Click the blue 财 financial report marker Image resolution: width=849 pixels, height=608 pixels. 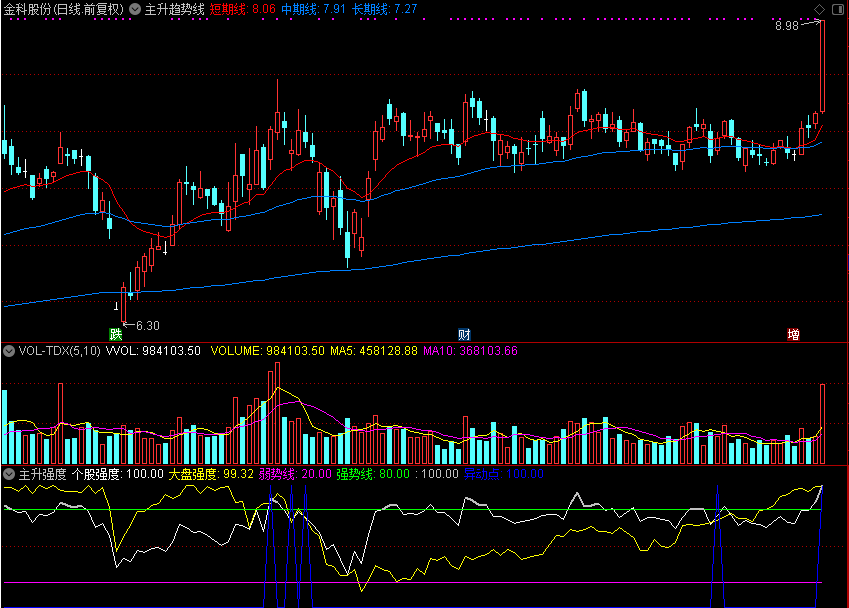(464, 334)
